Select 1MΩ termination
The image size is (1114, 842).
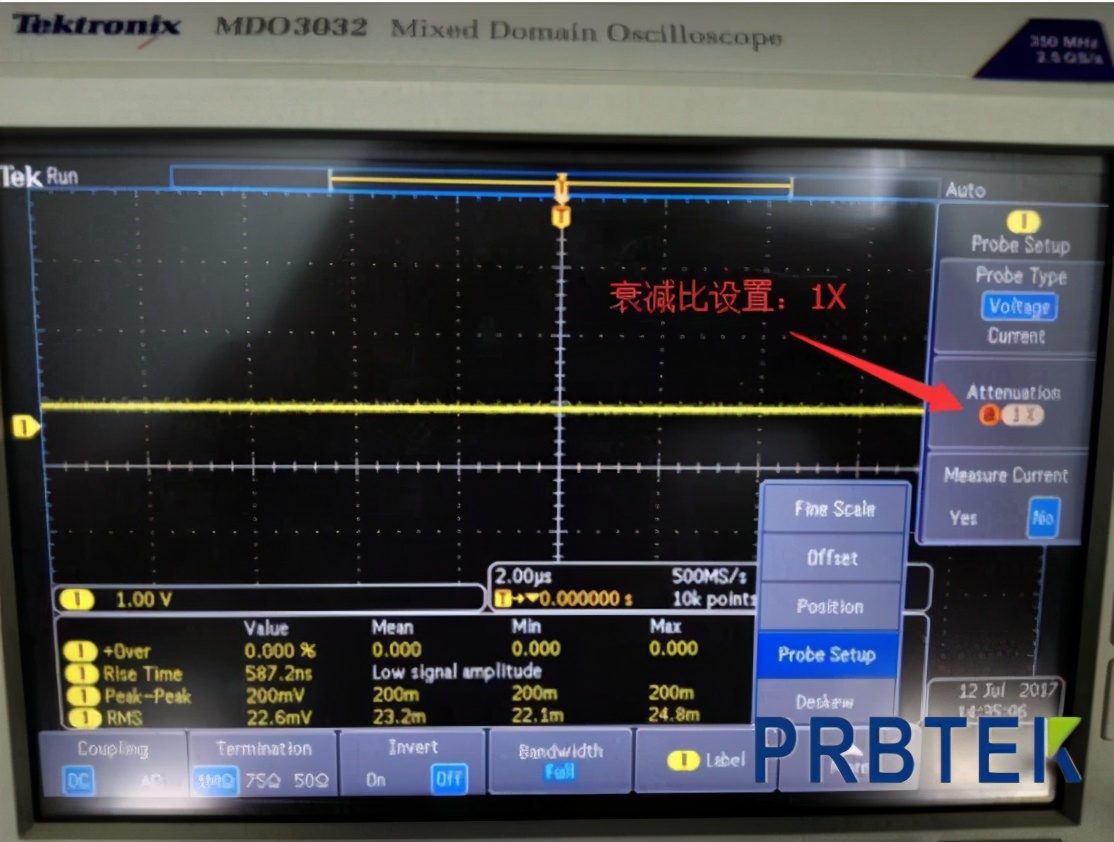tap(215, 781)
